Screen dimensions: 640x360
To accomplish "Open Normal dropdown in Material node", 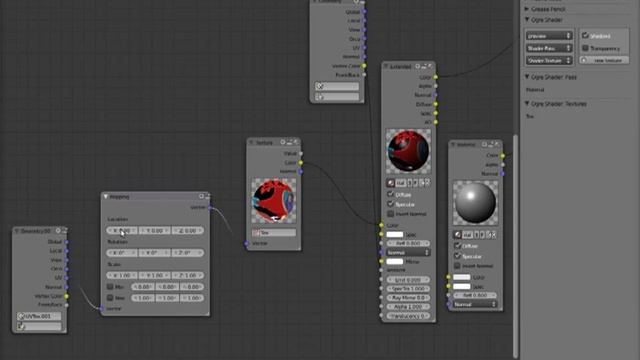I will coord(475,304).
